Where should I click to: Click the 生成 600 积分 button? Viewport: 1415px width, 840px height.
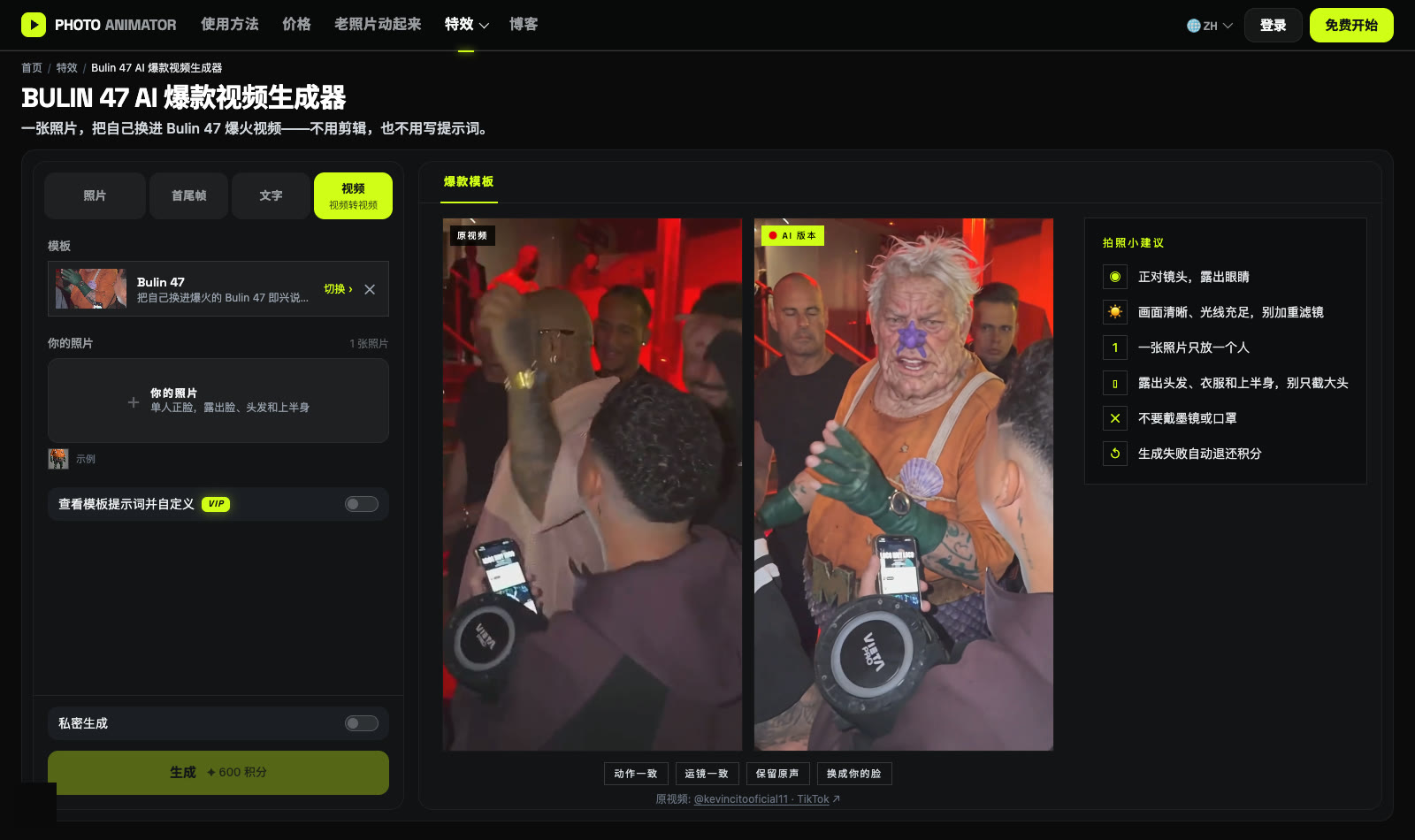point(218,773)
